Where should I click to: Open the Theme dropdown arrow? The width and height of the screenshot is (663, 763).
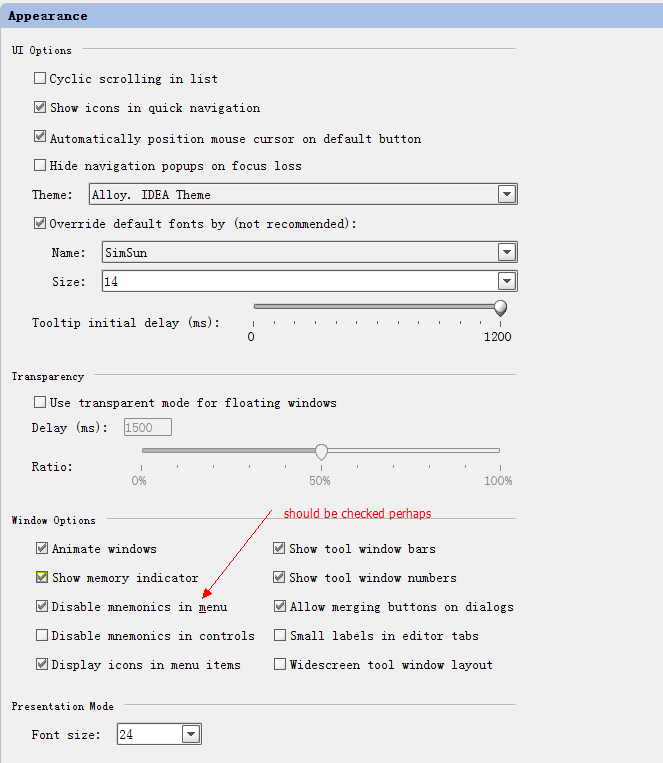[x=507, y=194]
